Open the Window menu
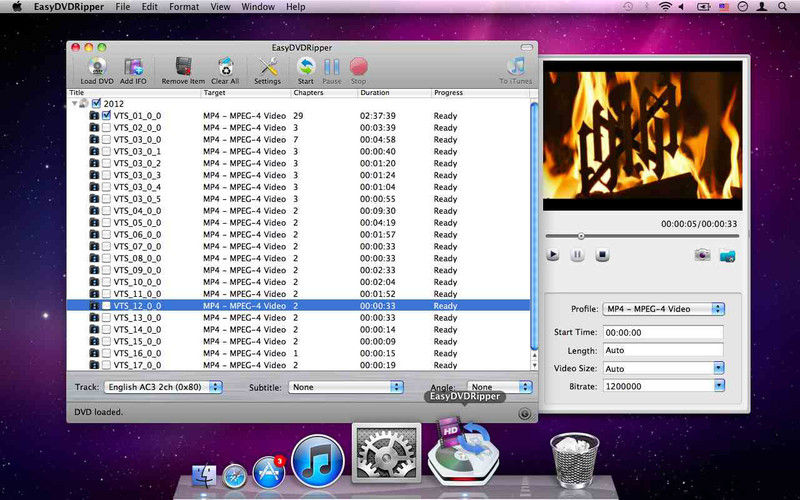Screen dimensions: 800x500 pyautogui.click(x=258, y=7)
